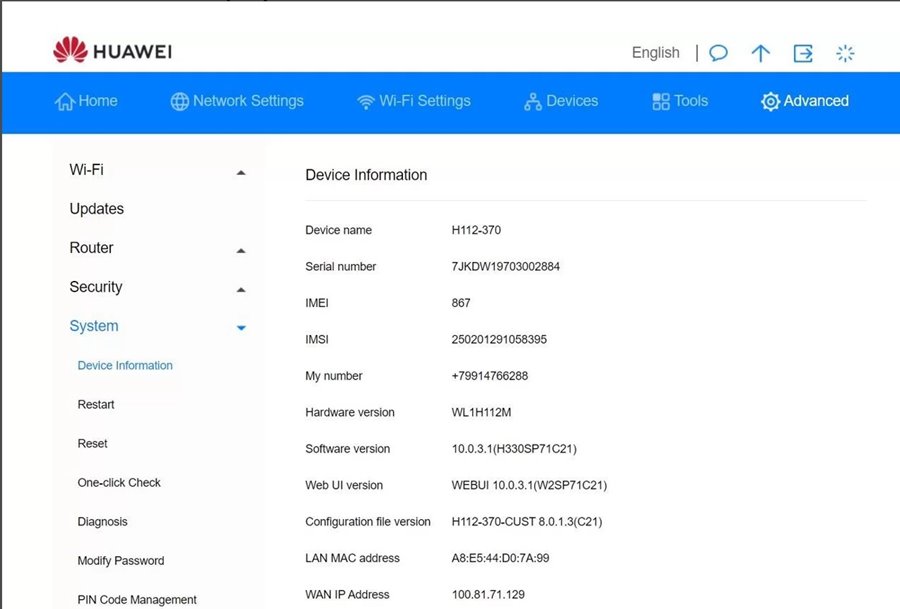Click H112-370-CUST 8.0.1.3(C21) value
Image resolution: width=900 pixels, height=609 pixels.
[526, 522]
